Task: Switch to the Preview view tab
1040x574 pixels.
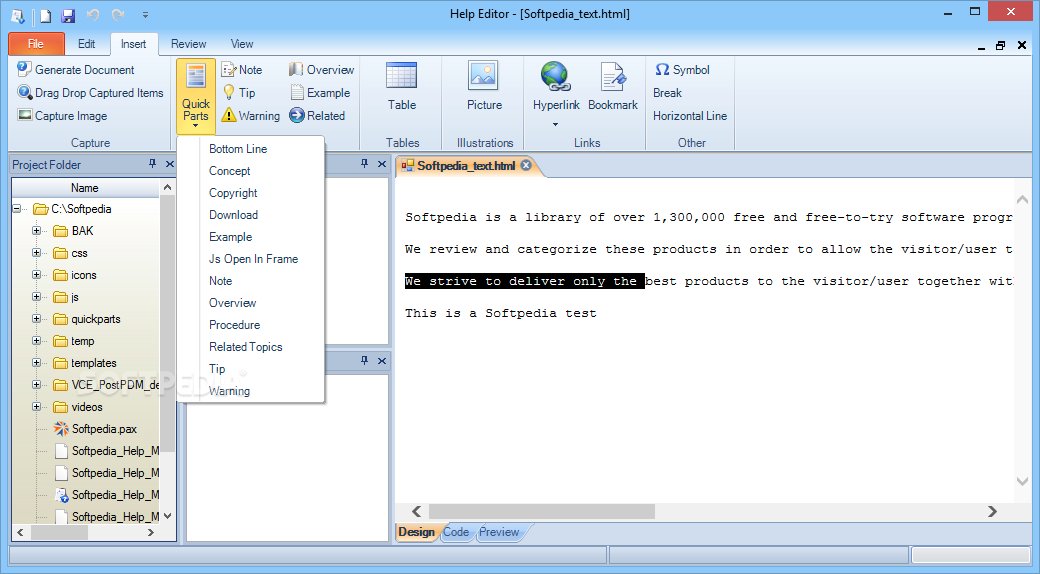Action: click(499, 532)
